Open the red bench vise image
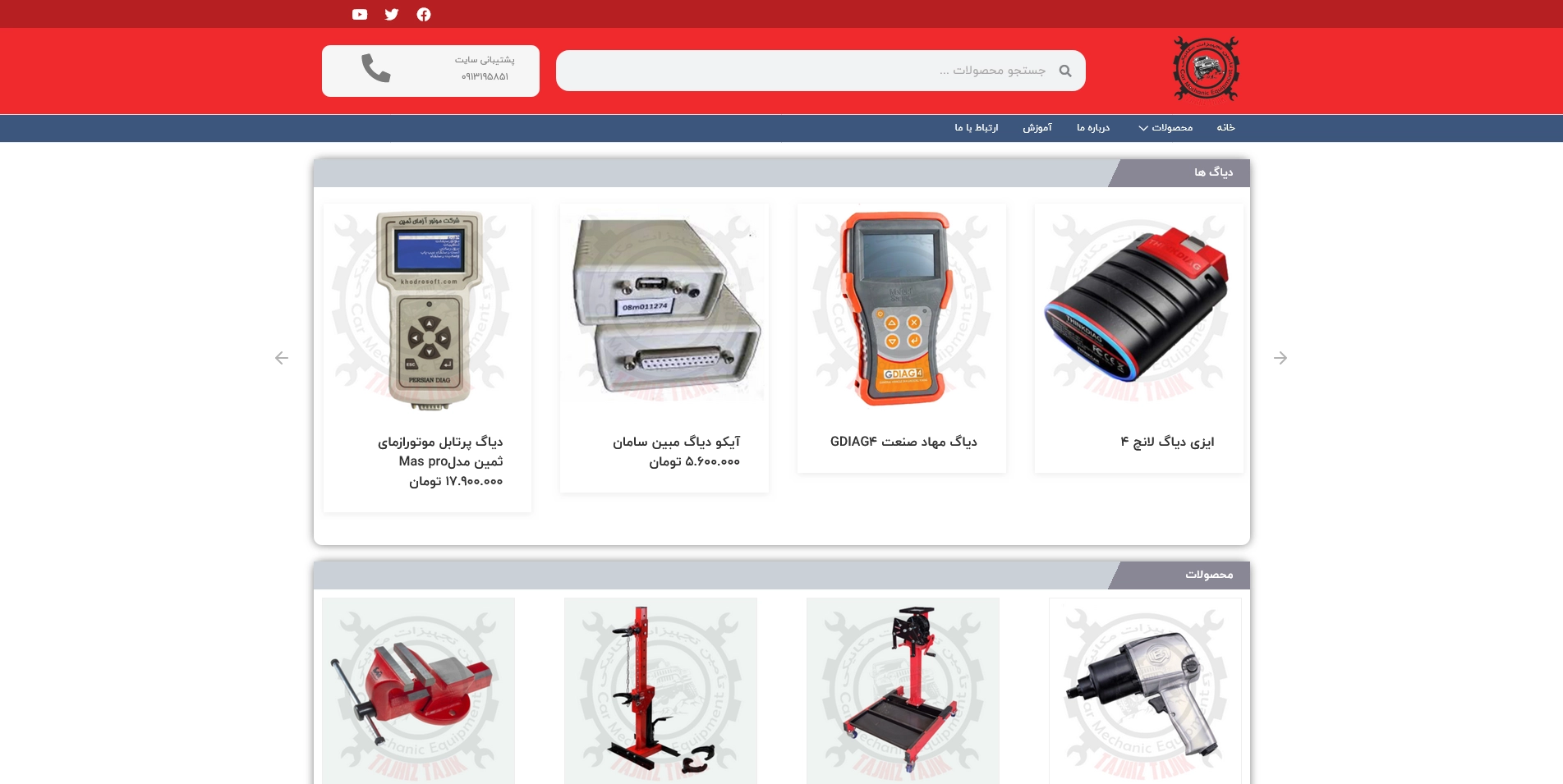1563x784 pixels. tap(418, 691)
